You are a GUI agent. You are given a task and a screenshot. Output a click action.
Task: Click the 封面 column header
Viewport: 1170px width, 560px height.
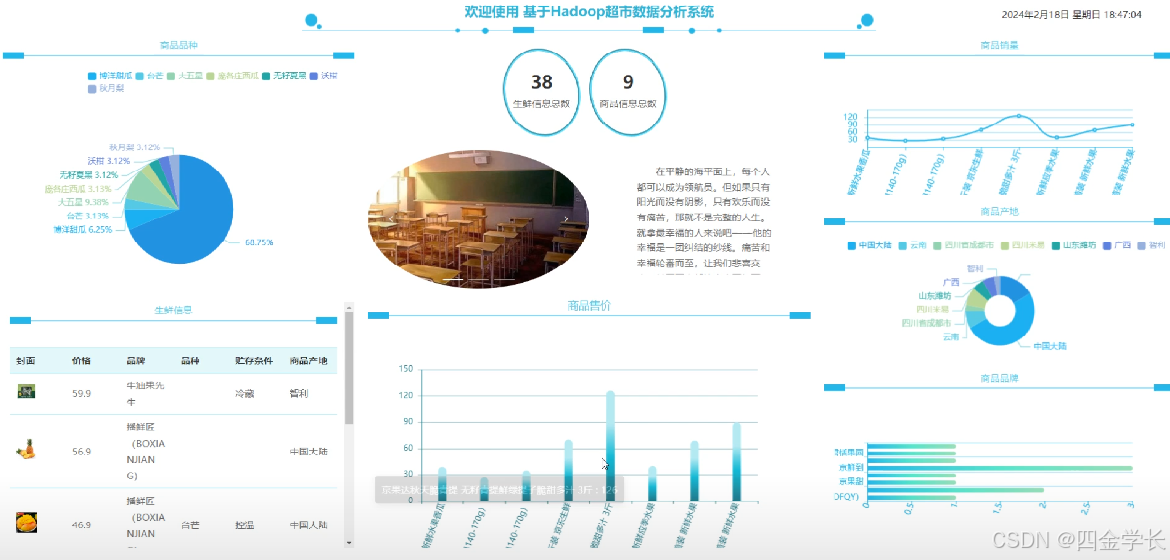(26, 361)
